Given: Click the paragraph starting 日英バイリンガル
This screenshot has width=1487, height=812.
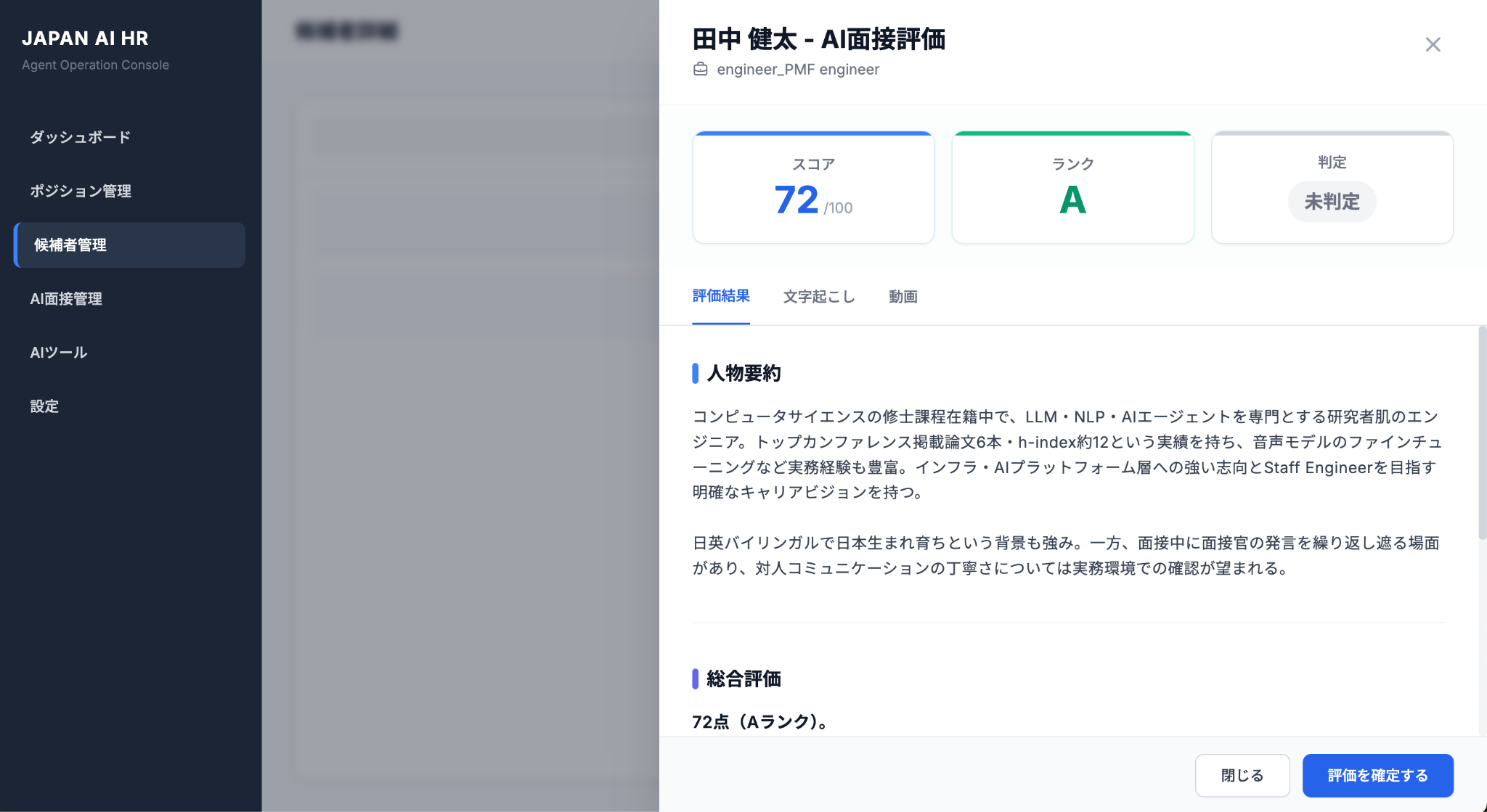Looking at the screenshot, I should (1066, 555).
